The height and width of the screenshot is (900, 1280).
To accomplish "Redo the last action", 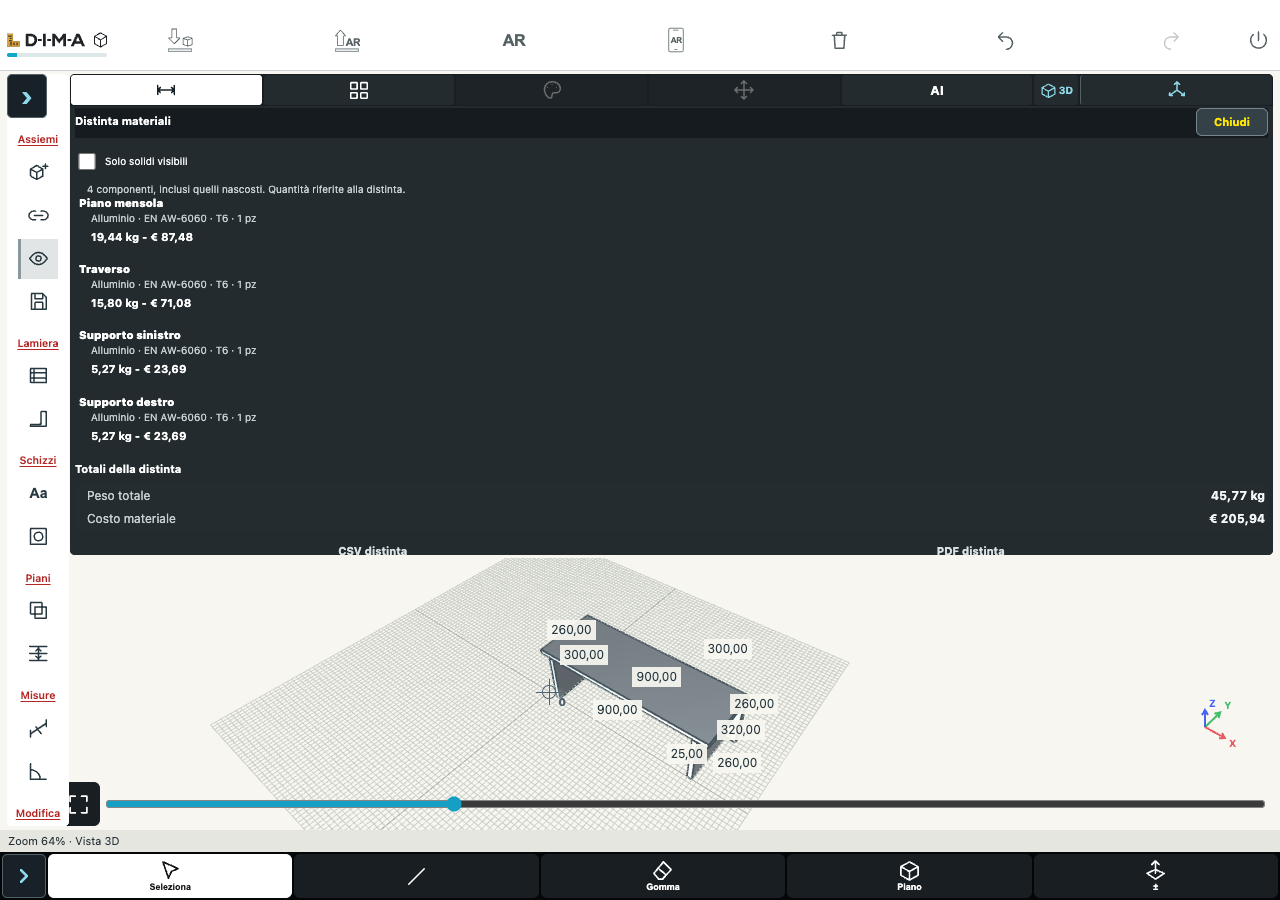I will [x=1171, y=40].
